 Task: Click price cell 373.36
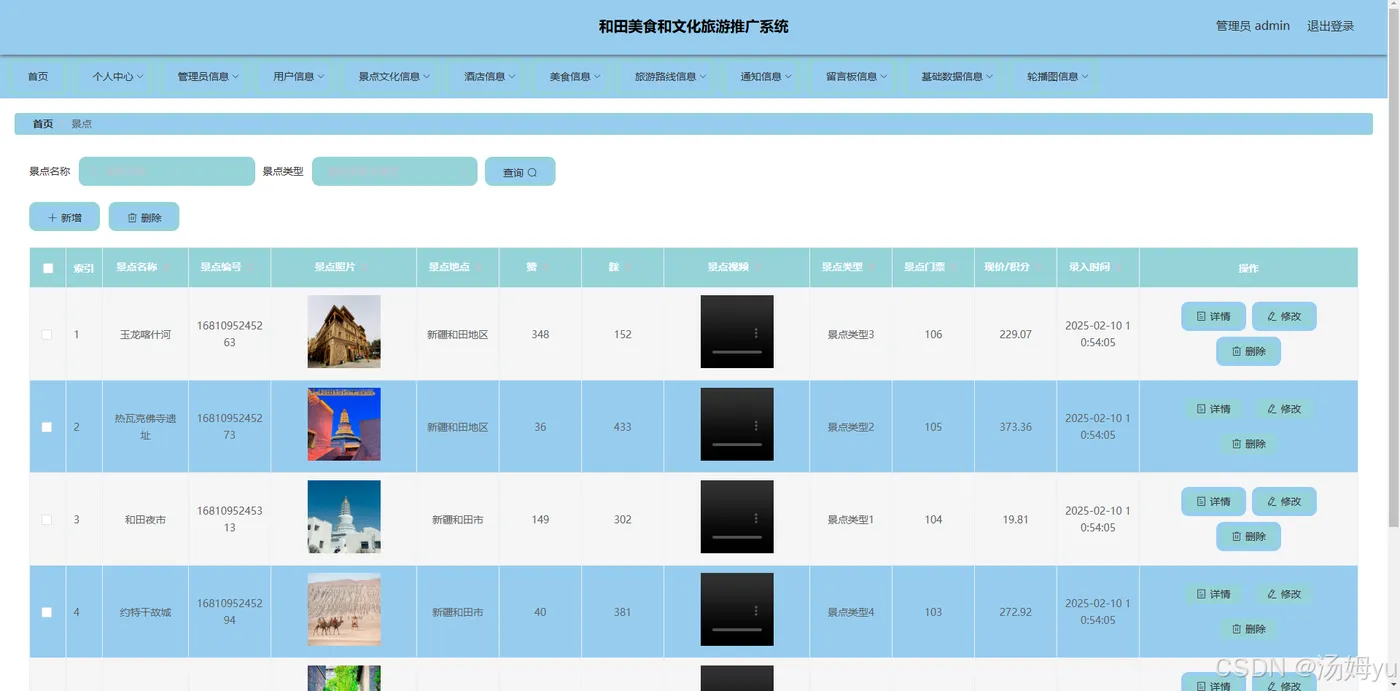coord(1015,427)
